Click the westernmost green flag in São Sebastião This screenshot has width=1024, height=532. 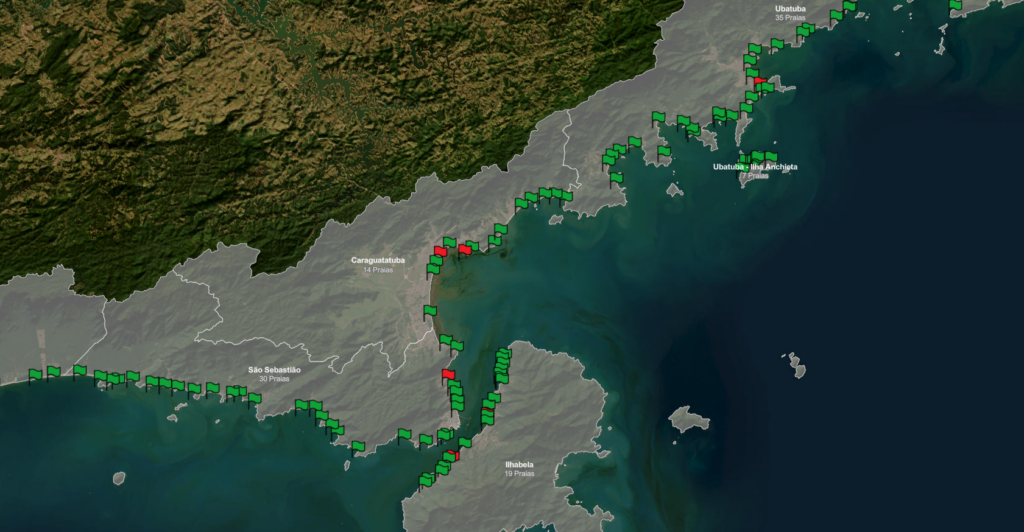pos(36,375)
